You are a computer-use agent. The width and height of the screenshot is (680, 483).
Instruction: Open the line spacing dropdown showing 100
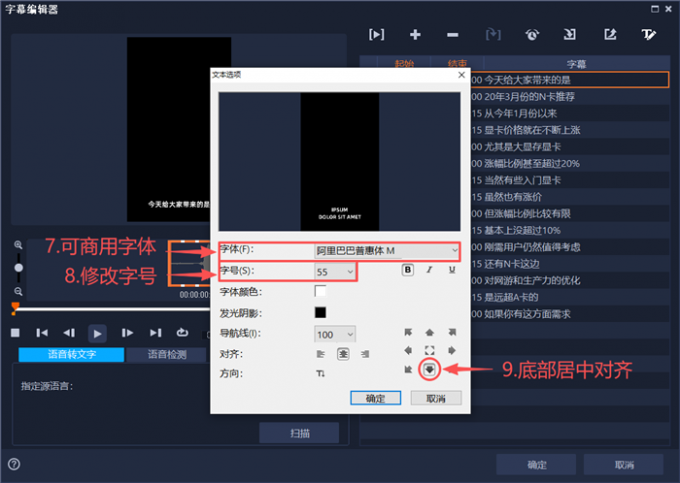[335, 334]
